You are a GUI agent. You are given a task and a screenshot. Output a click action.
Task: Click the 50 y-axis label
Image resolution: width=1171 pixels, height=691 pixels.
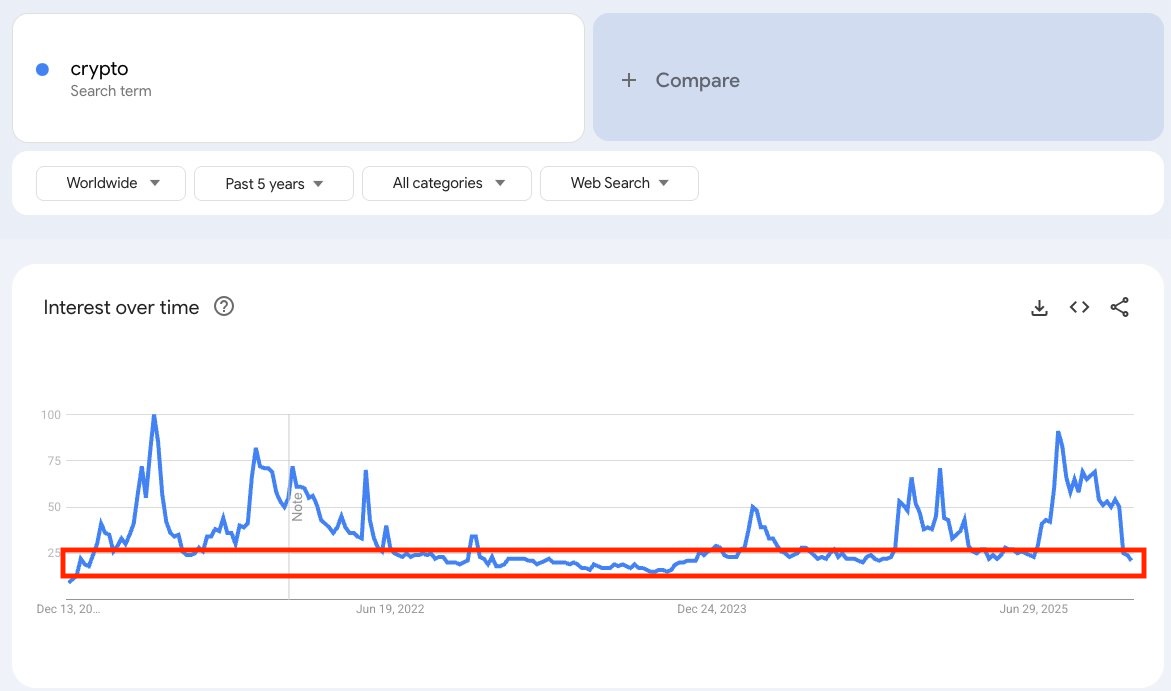(54, 507)
